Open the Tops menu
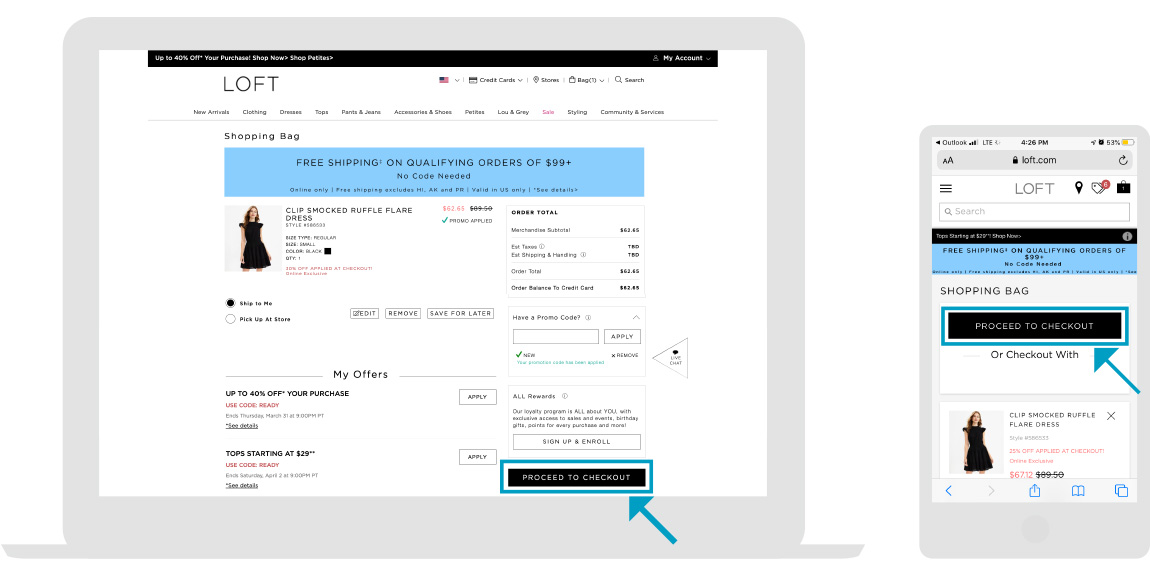Screen dimensions: 1150x578 pos(321,112)
